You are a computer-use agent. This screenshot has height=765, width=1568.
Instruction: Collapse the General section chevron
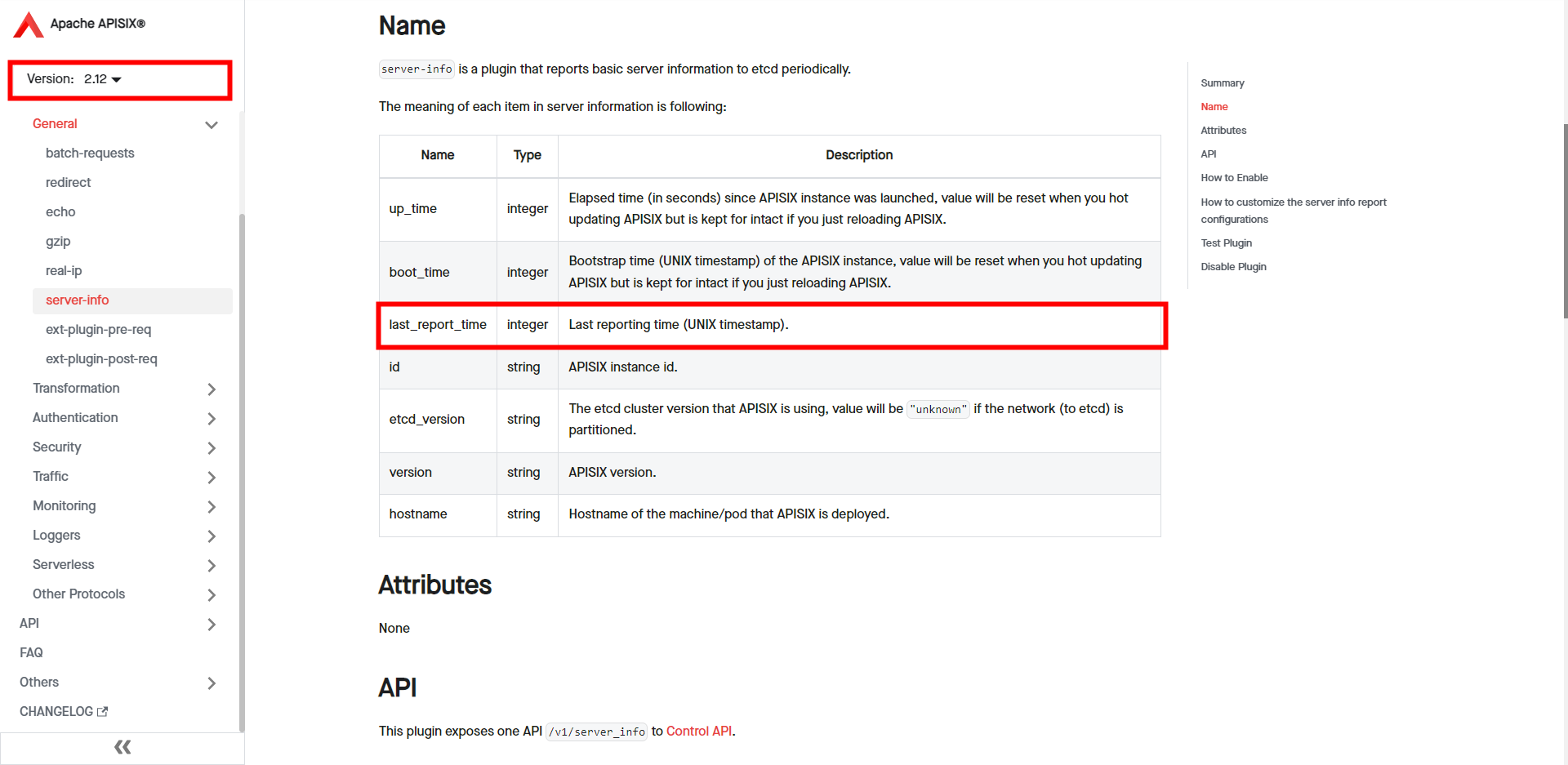tap(212, 125)
